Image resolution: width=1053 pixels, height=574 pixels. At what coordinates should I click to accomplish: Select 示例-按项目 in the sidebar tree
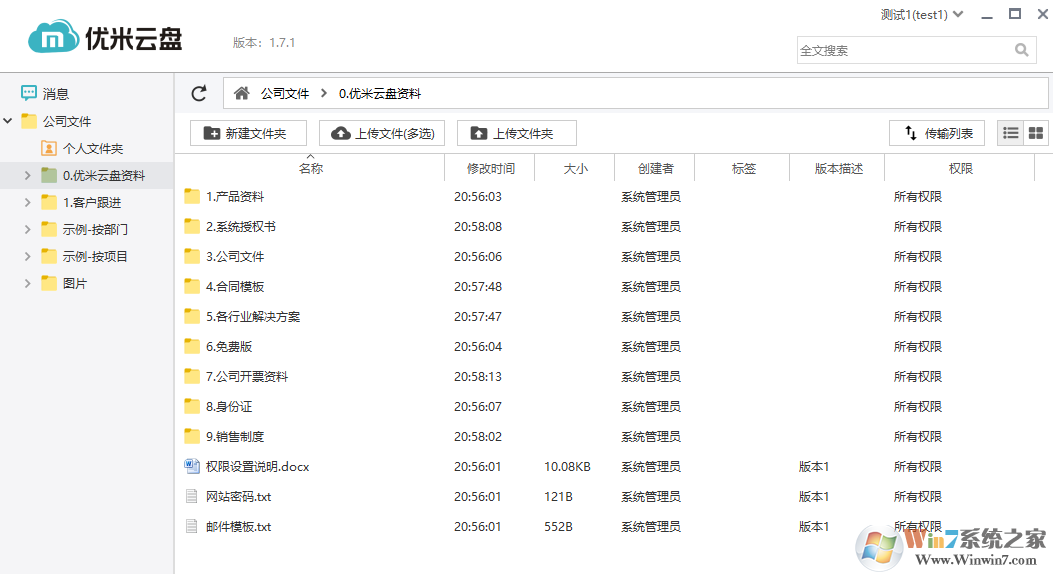tap(95, 256)
